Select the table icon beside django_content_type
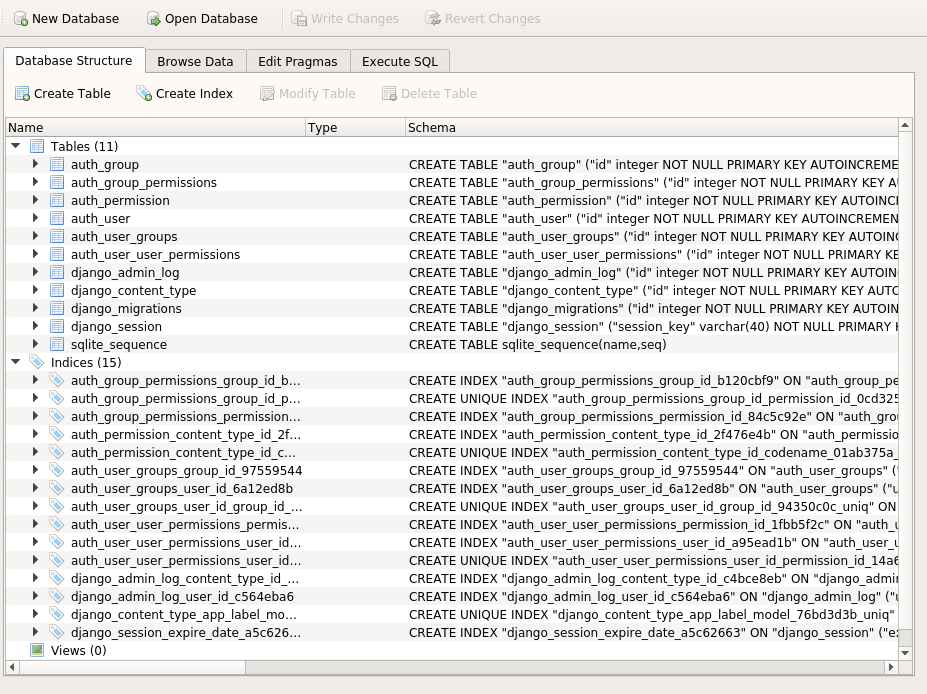 pos(57,290)
